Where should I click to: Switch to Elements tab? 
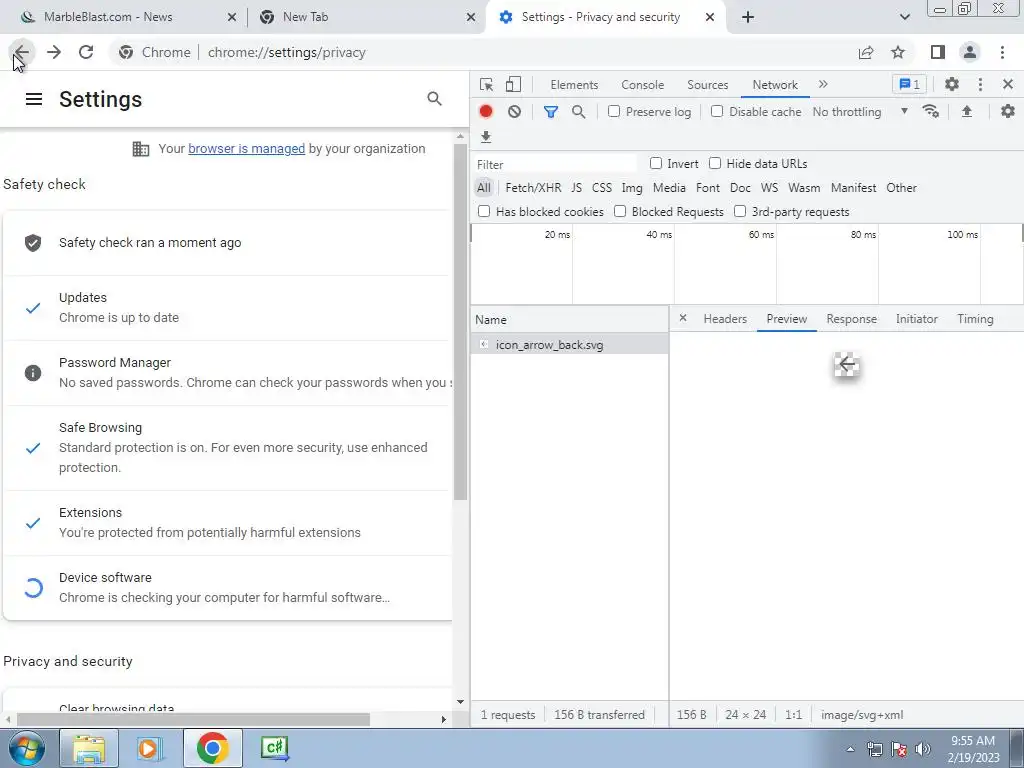click(574, 85)
